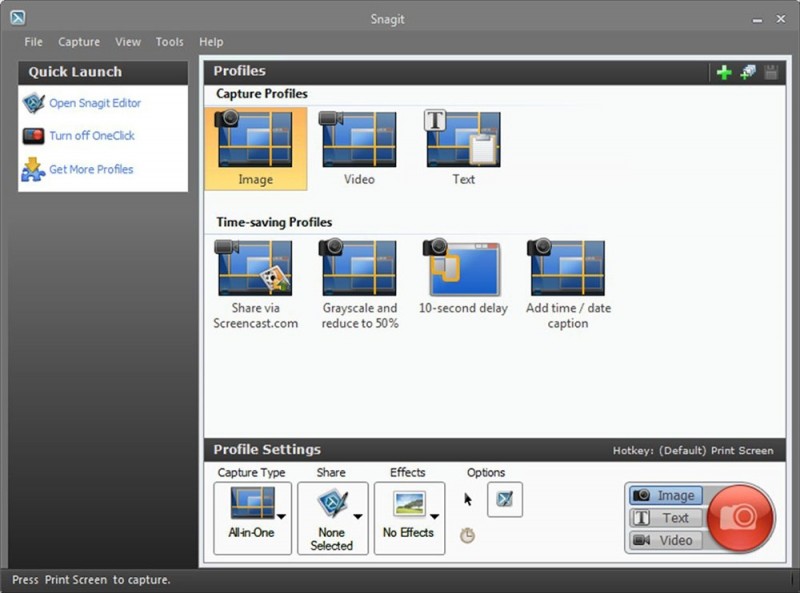Select the 10-second delay profile

click(x=463, y=277)
